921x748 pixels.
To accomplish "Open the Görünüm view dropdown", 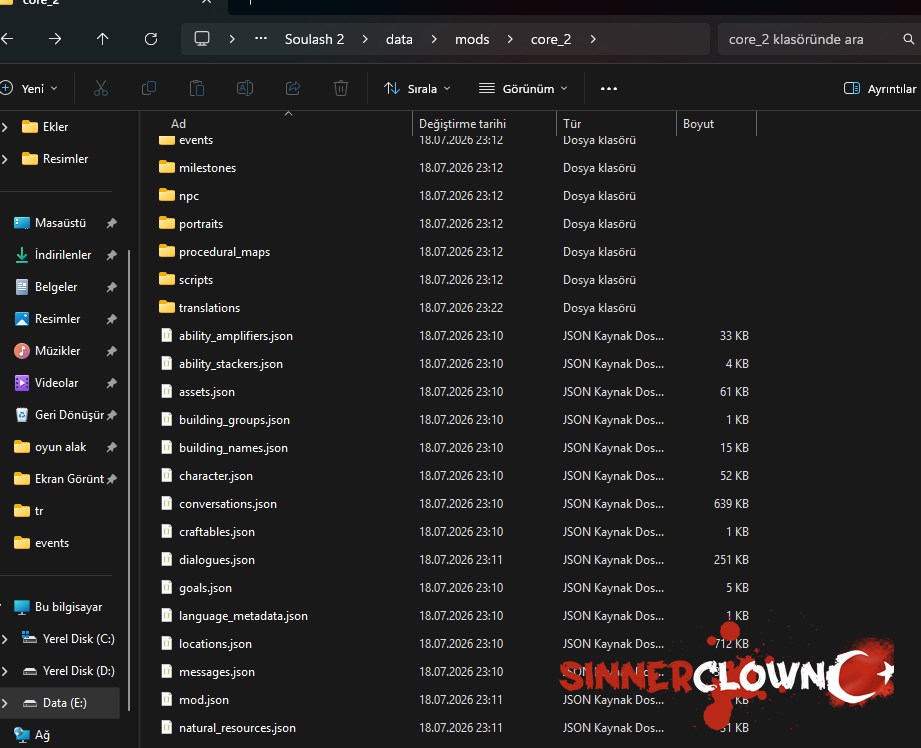I will tap(523, 89).
